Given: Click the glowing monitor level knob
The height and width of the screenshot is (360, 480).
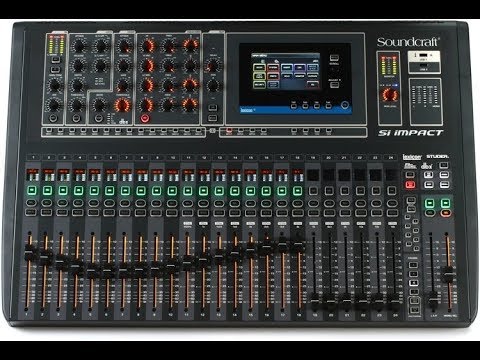Looking at the screenshot, I should (x=389, y=95).
